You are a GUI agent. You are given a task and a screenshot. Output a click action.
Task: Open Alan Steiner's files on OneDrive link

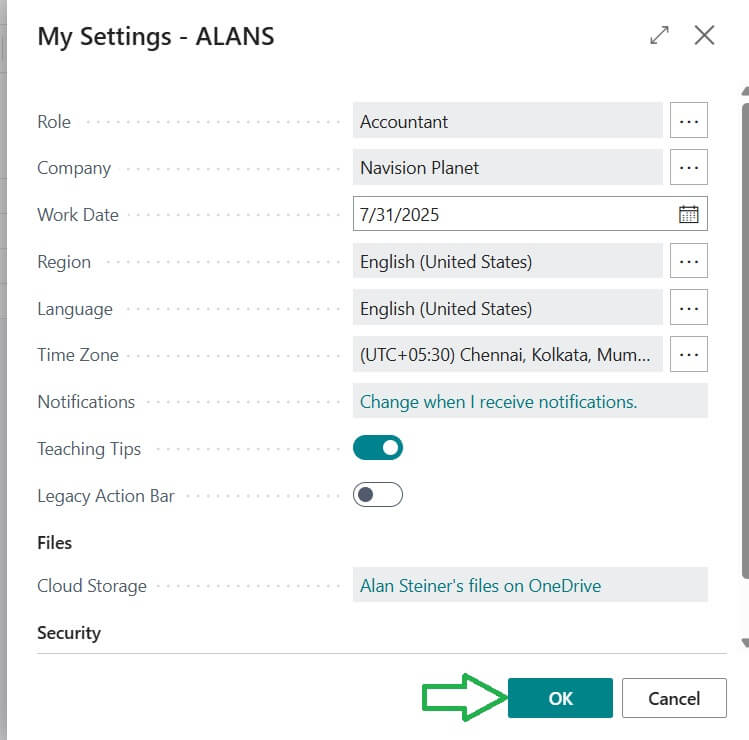click(x=481, y=585)
